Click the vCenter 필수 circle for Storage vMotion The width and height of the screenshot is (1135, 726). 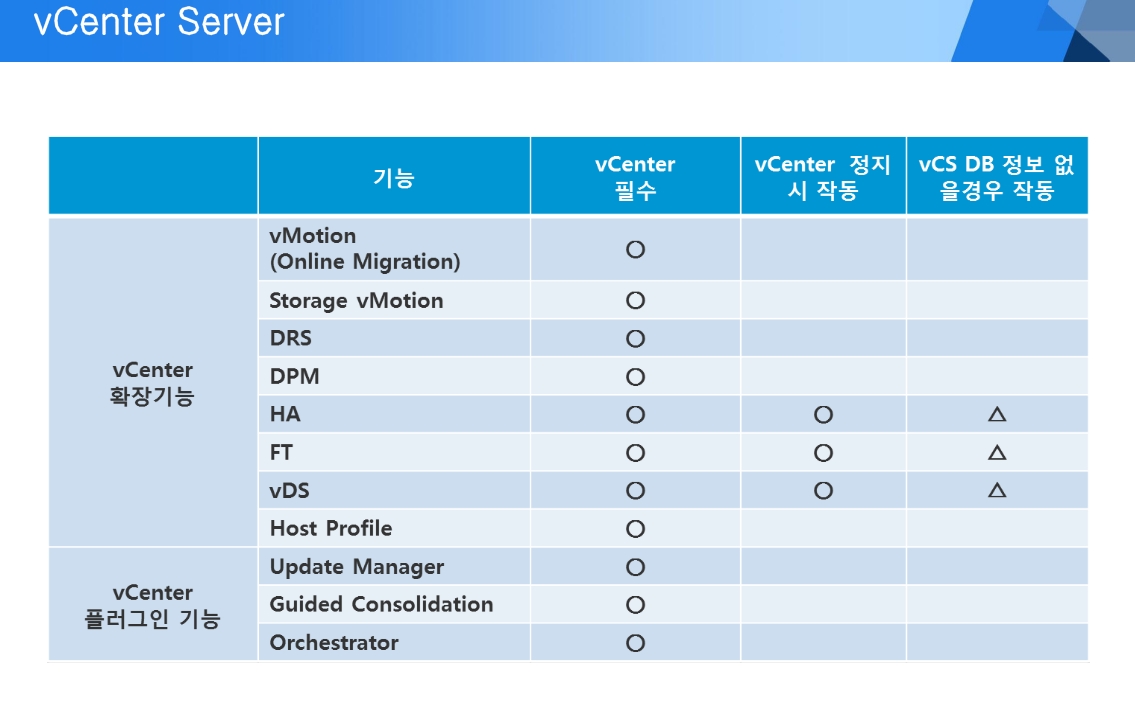636,300
